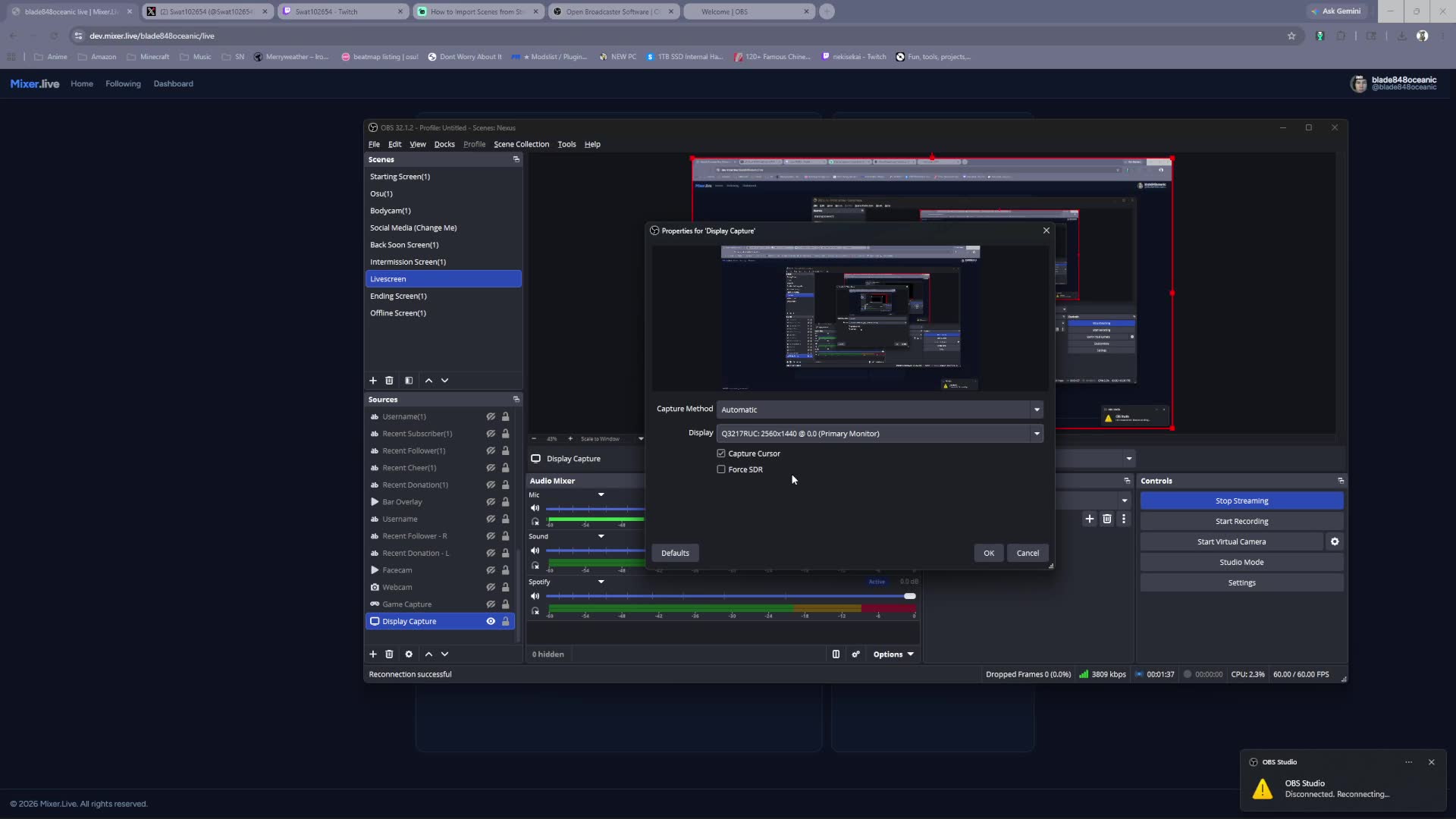This screenshot has width=1456, height=819.
Task: Open preview Scale to Window dropdown
Action: point(611,439)
